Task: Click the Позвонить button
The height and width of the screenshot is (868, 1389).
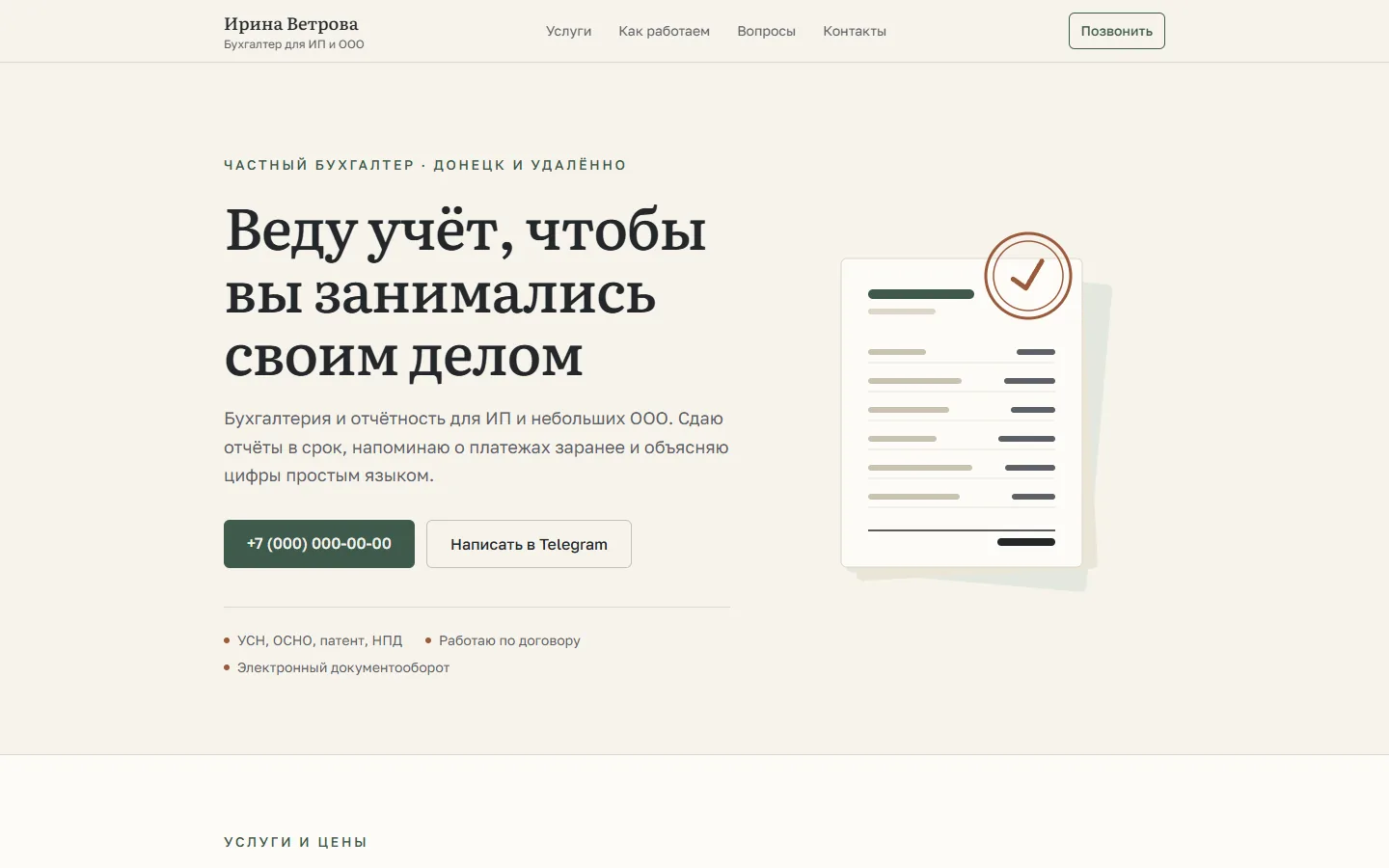Action: click(x=1116, y=31)
